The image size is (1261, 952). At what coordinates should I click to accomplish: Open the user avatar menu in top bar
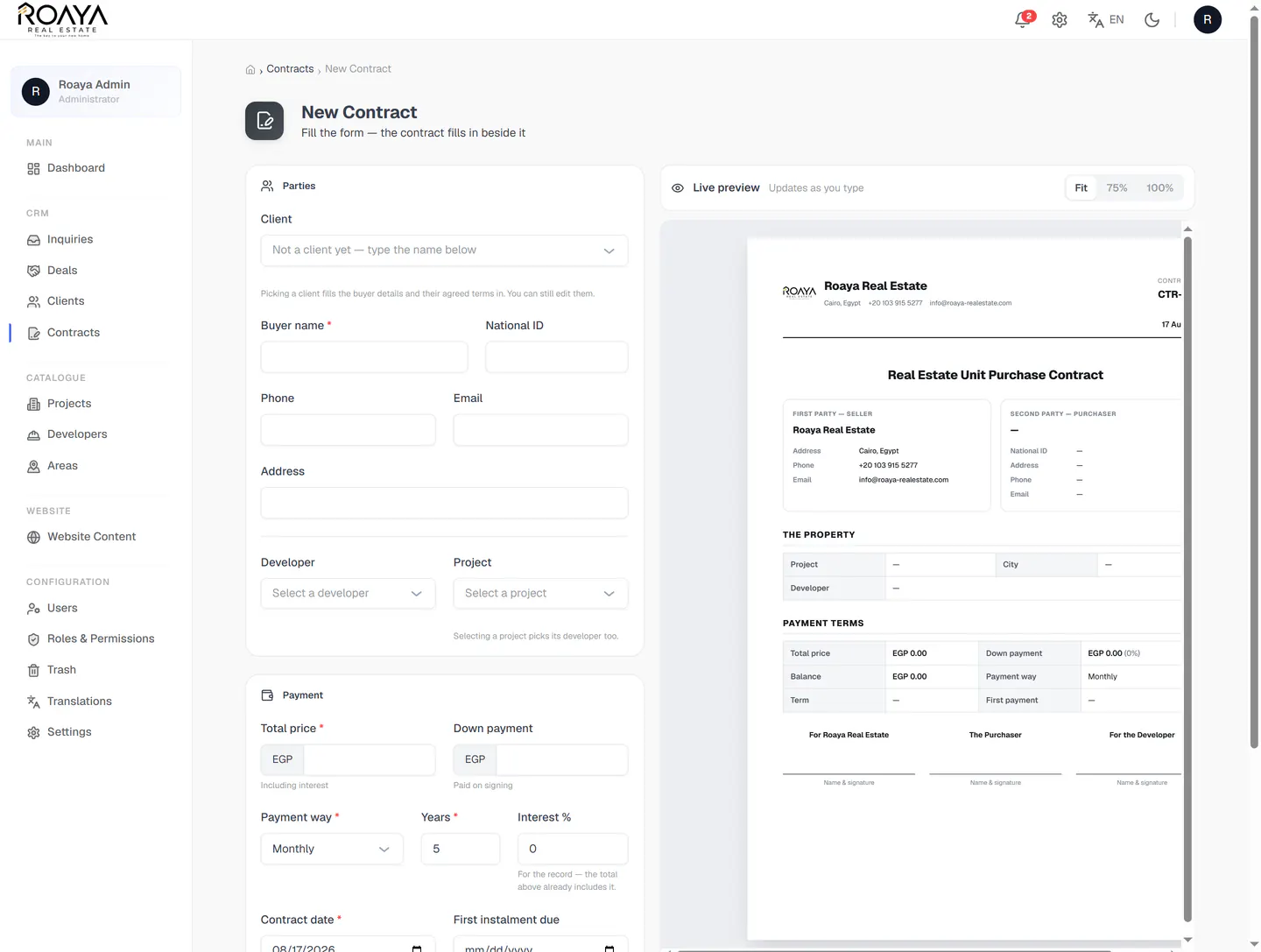pyautogui.click(x=1208, y=19)
